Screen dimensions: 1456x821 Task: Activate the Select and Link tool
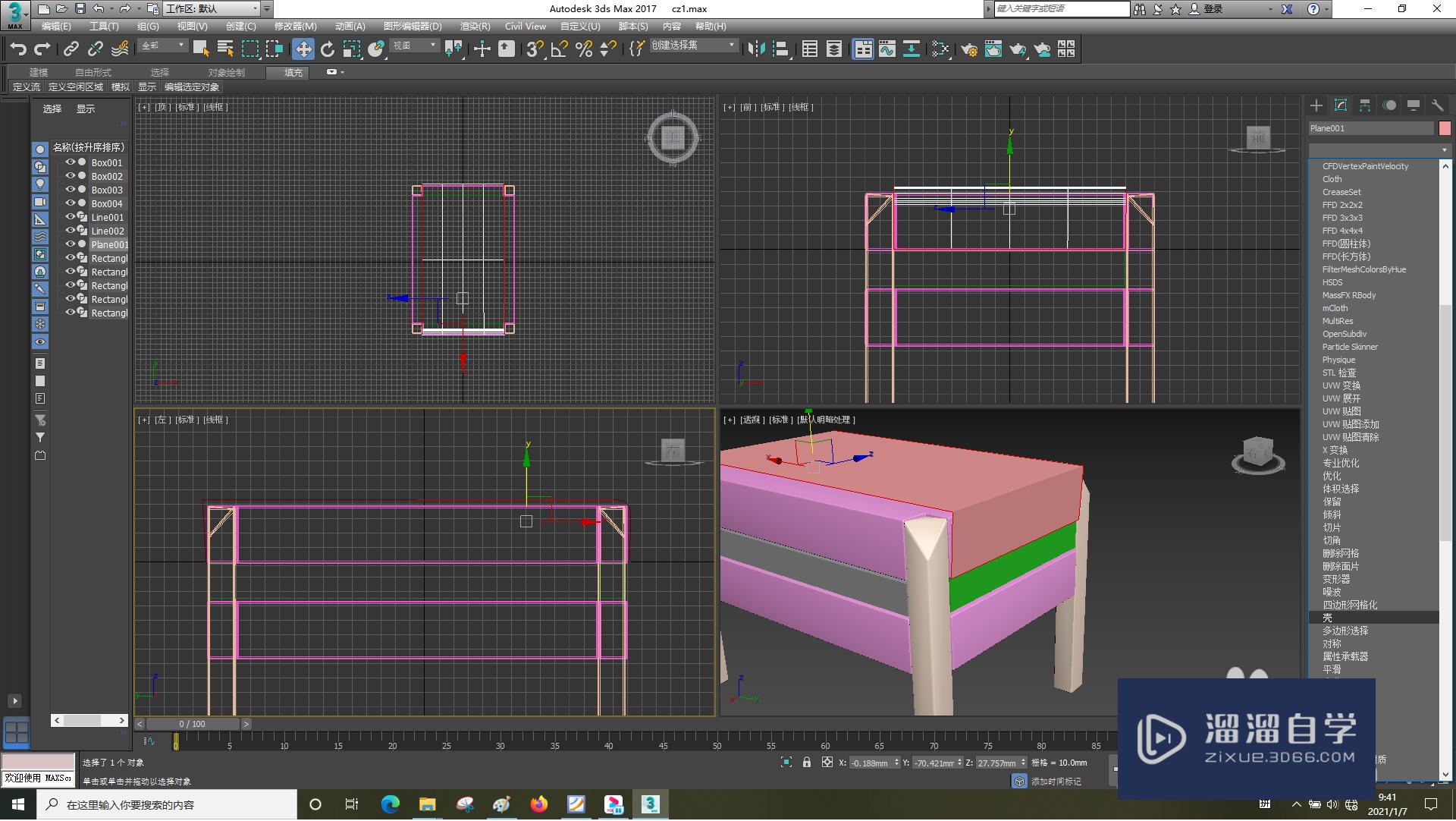point(71,49)
